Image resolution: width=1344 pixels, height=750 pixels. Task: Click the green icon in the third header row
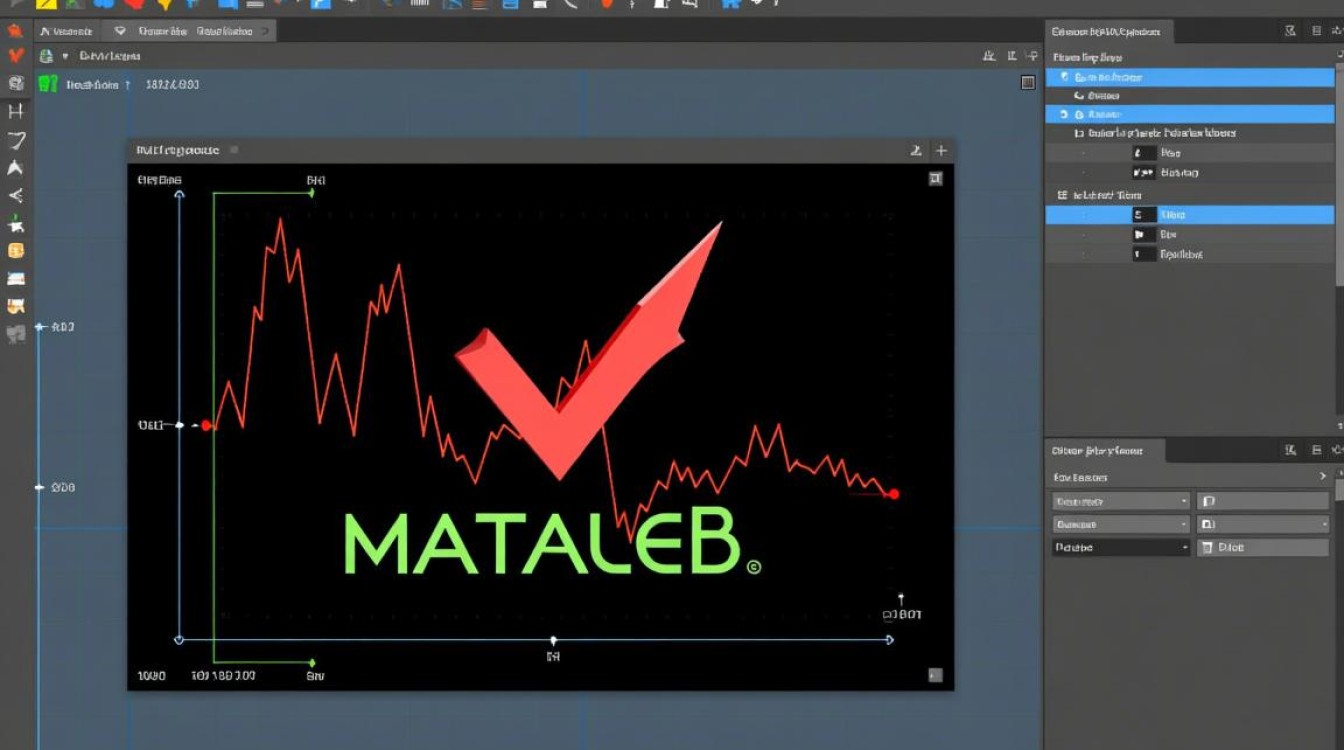tap(47, 84)
